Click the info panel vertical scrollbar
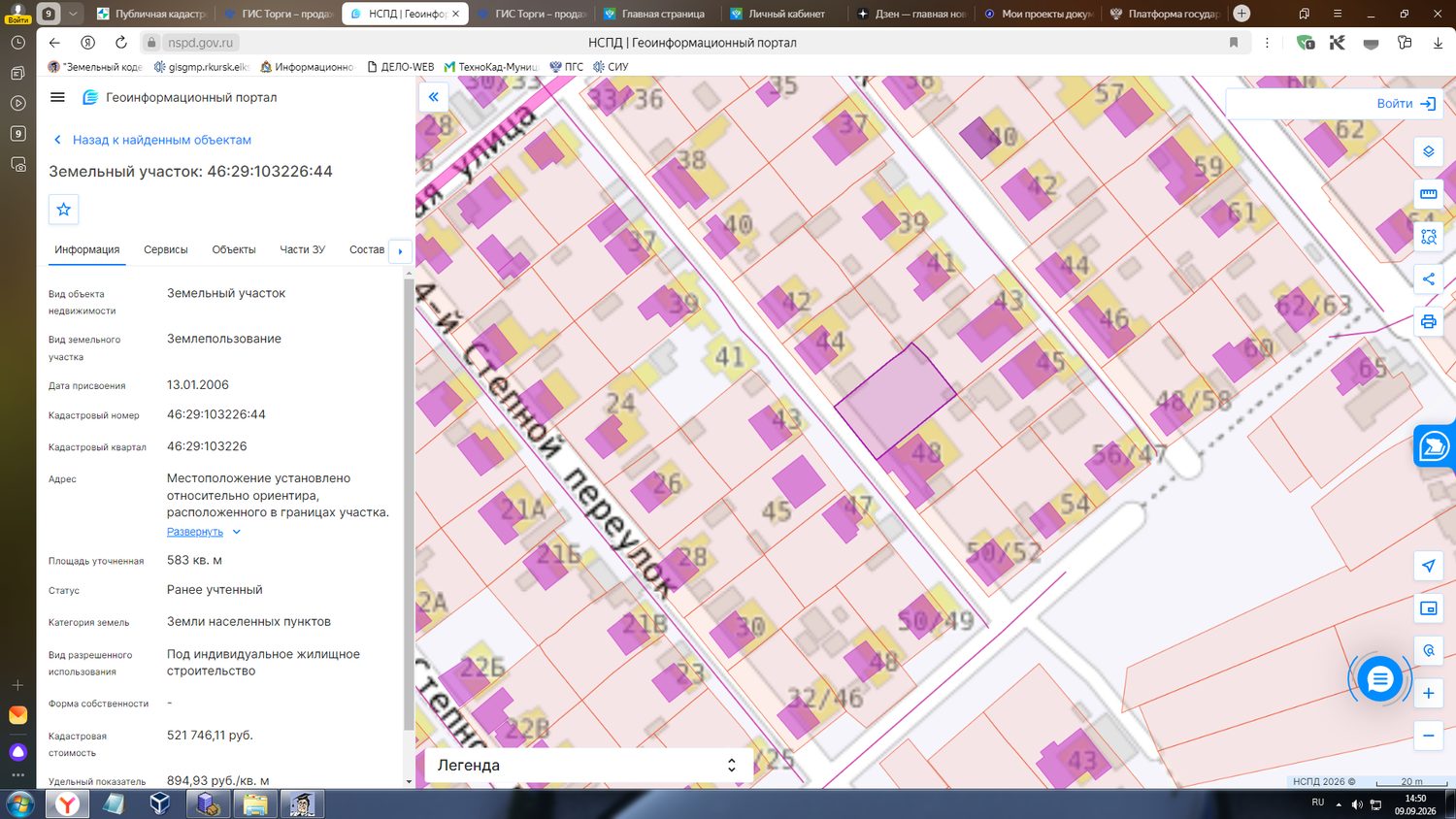Image resolution: width=1456 pixels, height=819 pixels. click(x=409, y=505)
